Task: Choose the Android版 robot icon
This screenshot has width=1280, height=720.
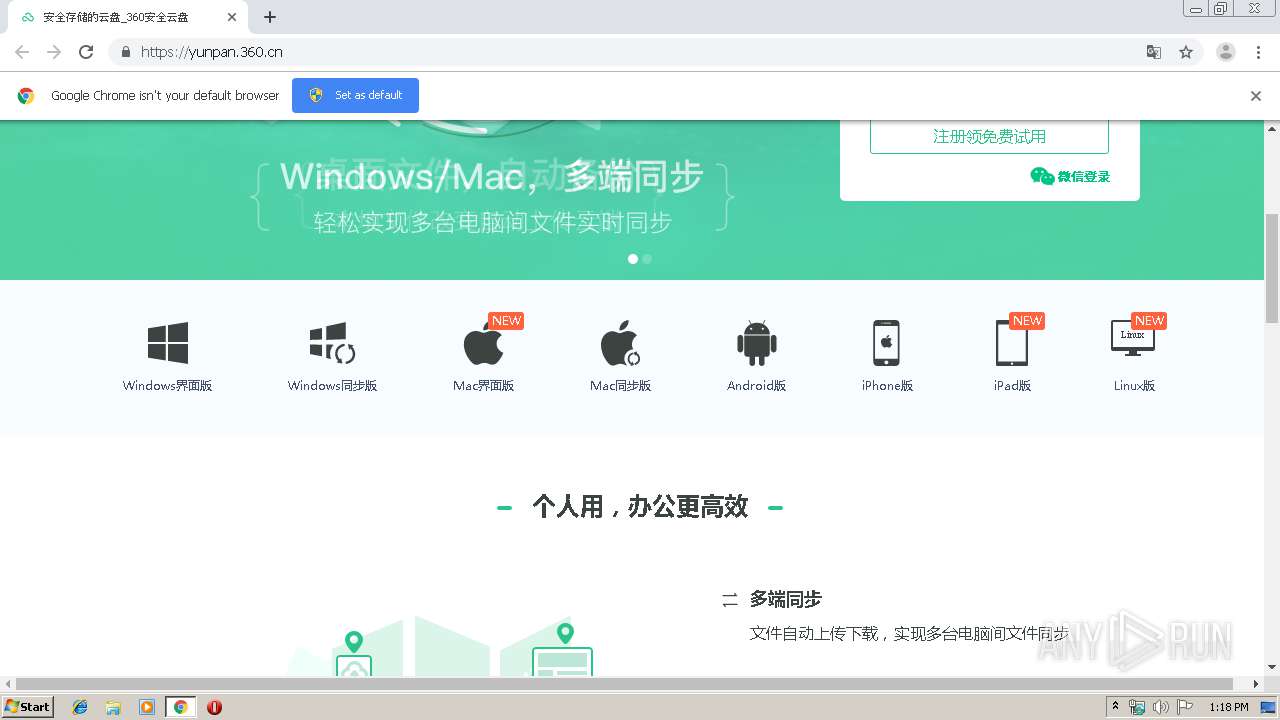Action: click(757, 343)
